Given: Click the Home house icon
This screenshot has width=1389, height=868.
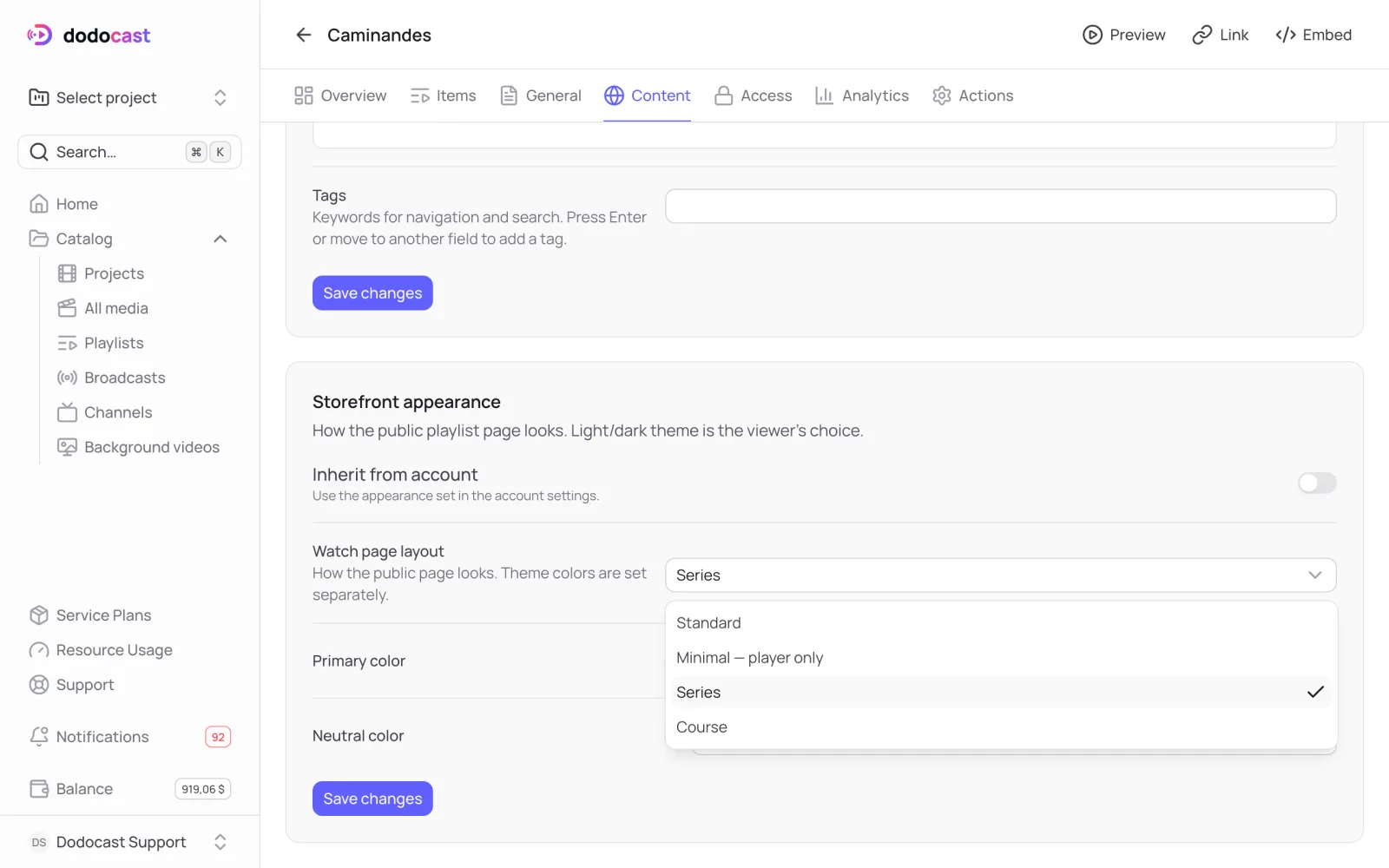Looking at the screenshot, I should (x=39, y=204).
